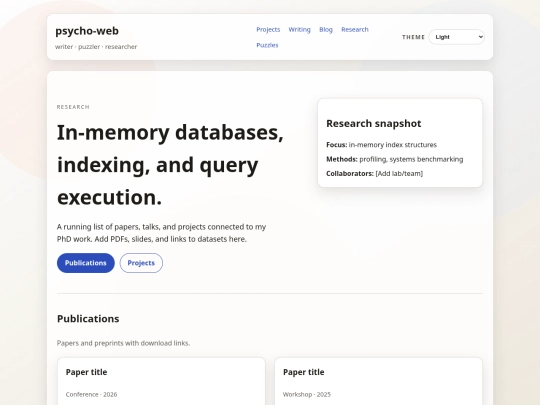Click the Paper title card marked Workshop 2025
The height and width of the screenshot is (405, 540).
378,381
